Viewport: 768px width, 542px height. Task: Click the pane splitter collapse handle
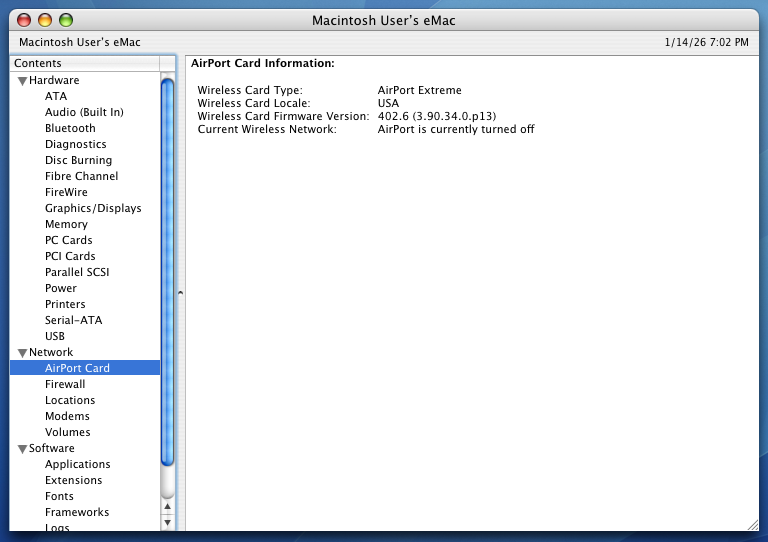pyautogui.click(x=181, y=293)
